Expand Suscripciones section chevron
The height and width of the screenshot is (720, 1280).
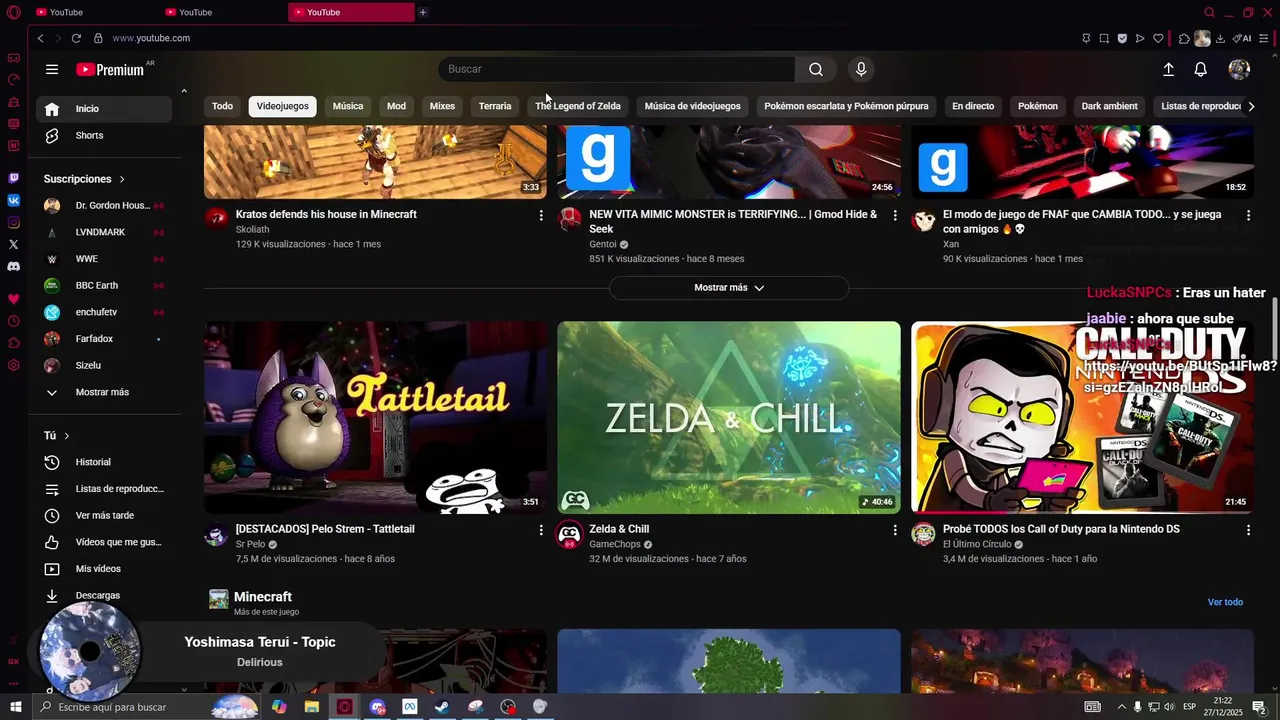(x=122, y=179)
